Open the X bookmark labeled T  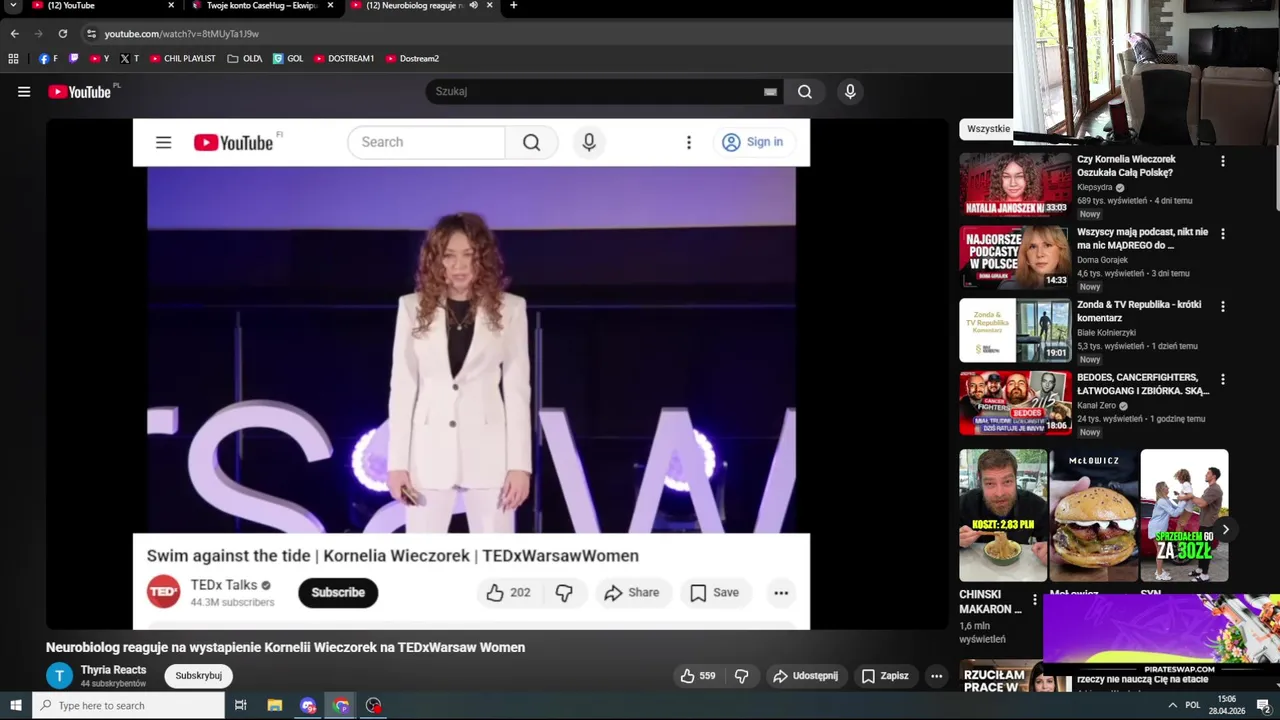[130, 59]
